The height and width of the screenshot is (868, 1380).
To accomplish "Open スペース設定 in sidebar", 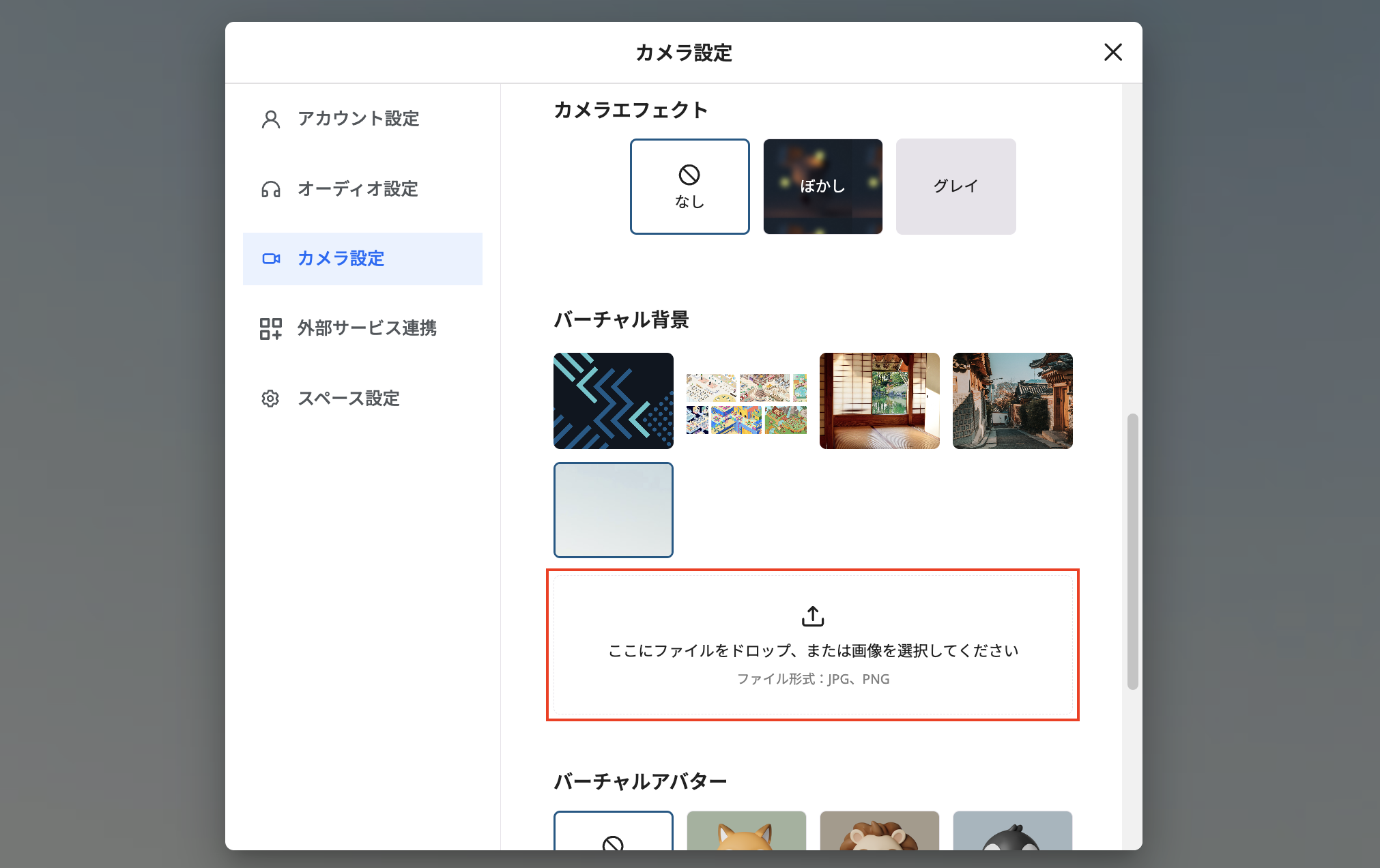I will click(362, 399).
